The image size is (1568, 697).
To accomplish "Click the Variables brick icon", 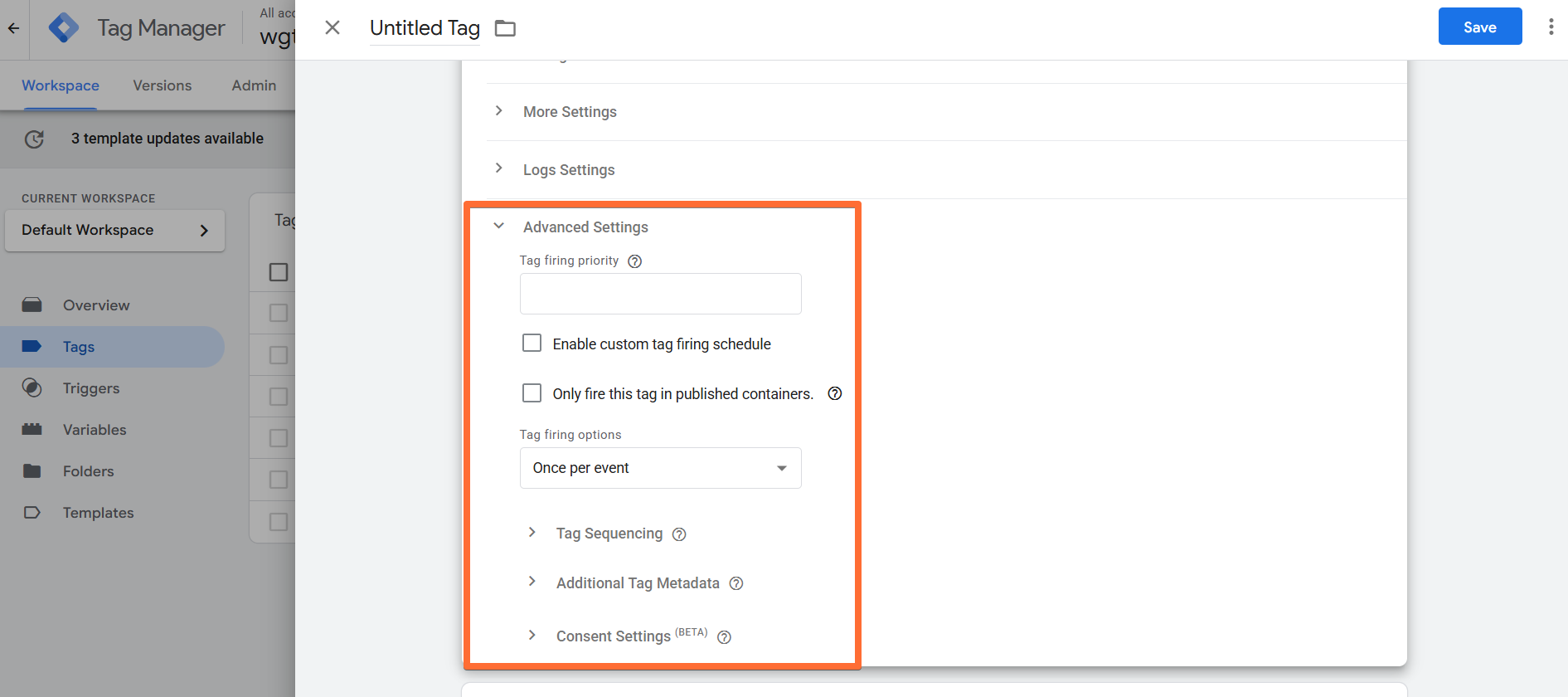I will click(32, 430).
